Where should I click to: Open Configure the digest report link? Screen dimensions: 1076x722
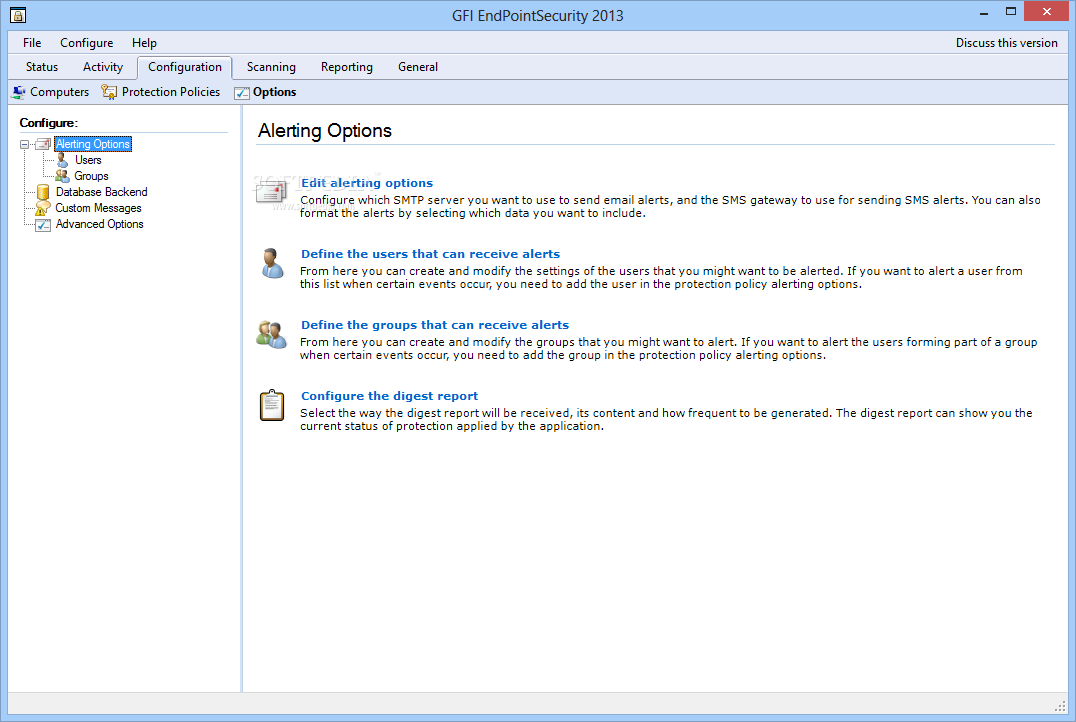tap(389, 396)
